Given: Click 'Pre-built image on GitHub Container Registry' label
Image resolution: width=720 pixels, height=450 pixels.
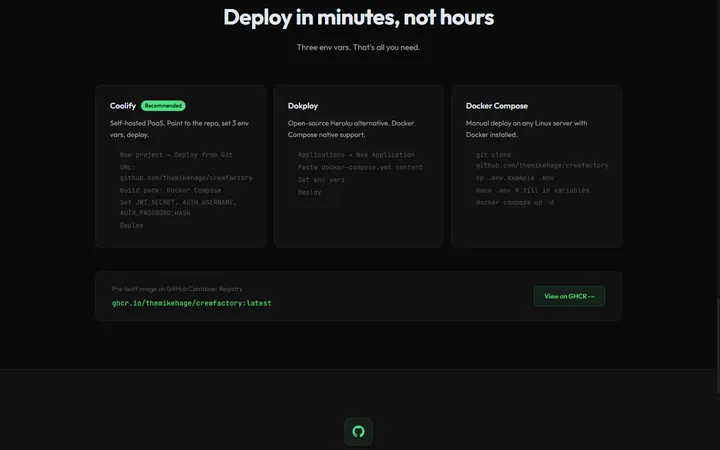Looking at the screenshot, I should (177, 289).
